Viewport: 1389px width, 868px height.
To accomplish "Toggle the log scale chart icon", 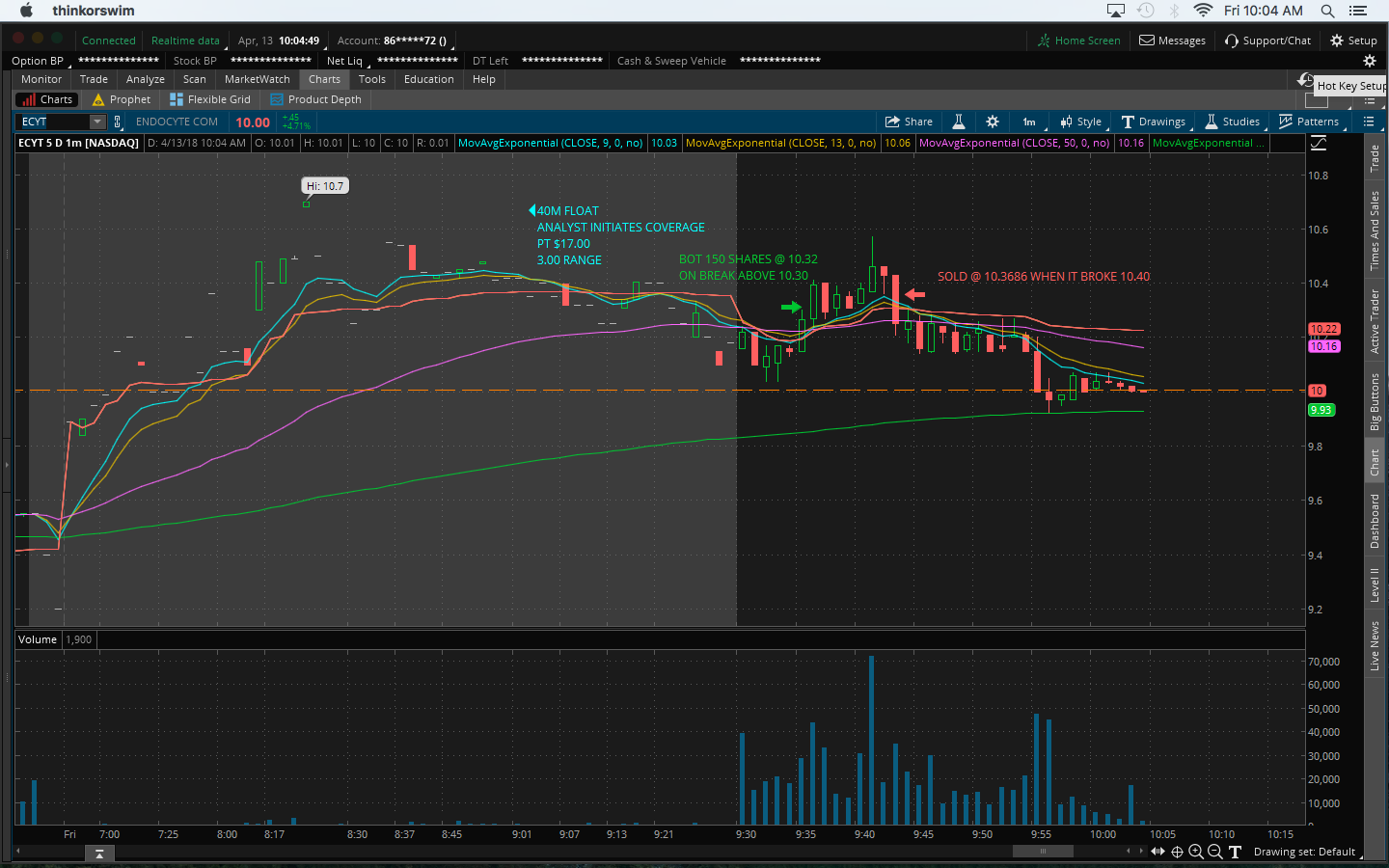I will point(1319,143).
